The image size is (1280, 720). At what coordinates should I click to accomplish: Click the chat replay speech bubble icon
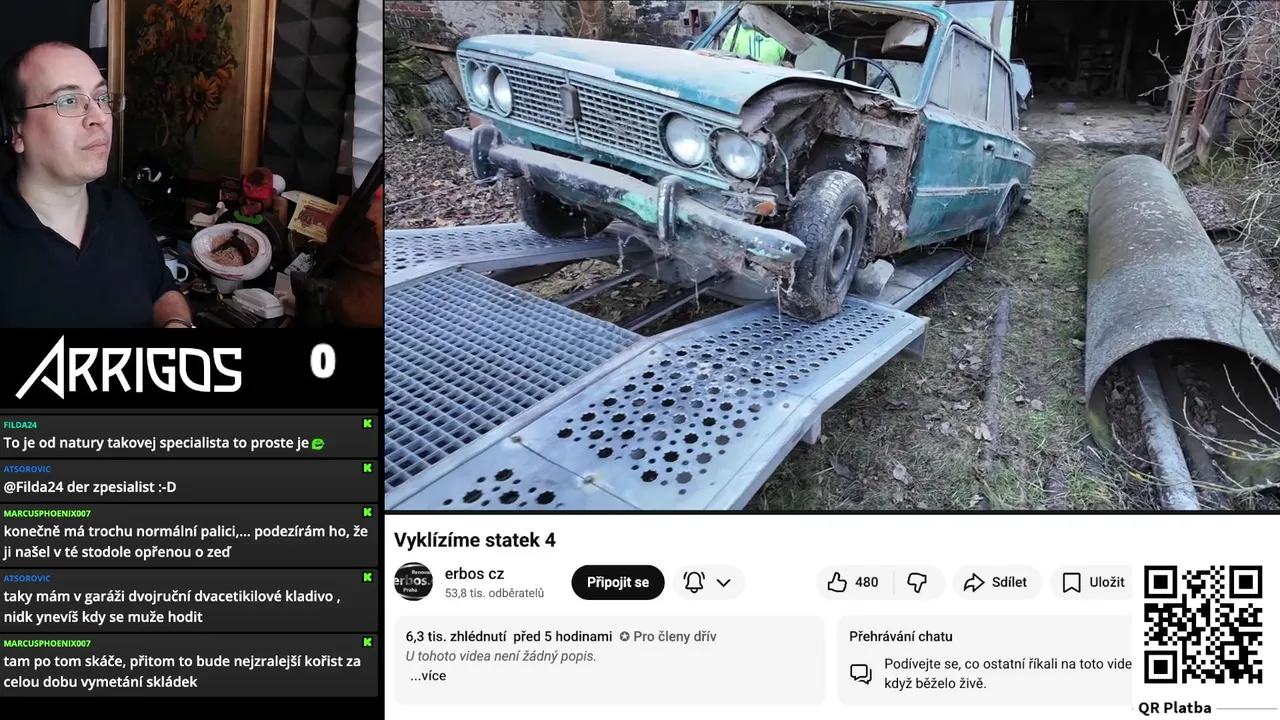click(x=861, y=673)
